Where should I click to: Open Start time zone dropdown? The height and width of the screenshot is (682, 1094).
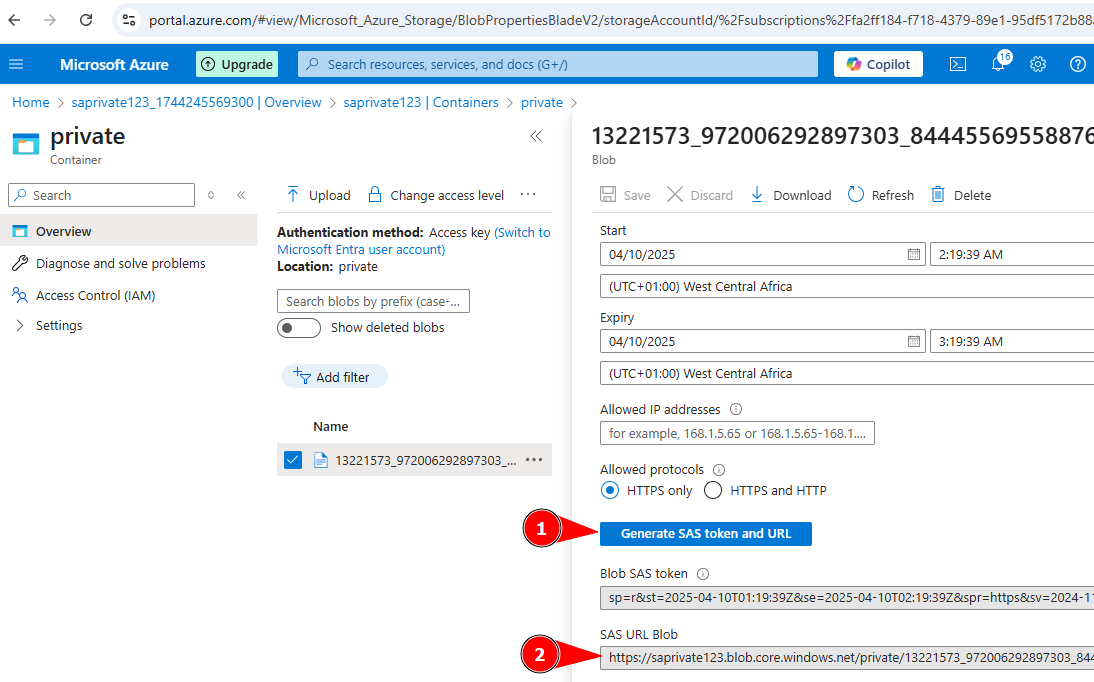click(847, 286)
